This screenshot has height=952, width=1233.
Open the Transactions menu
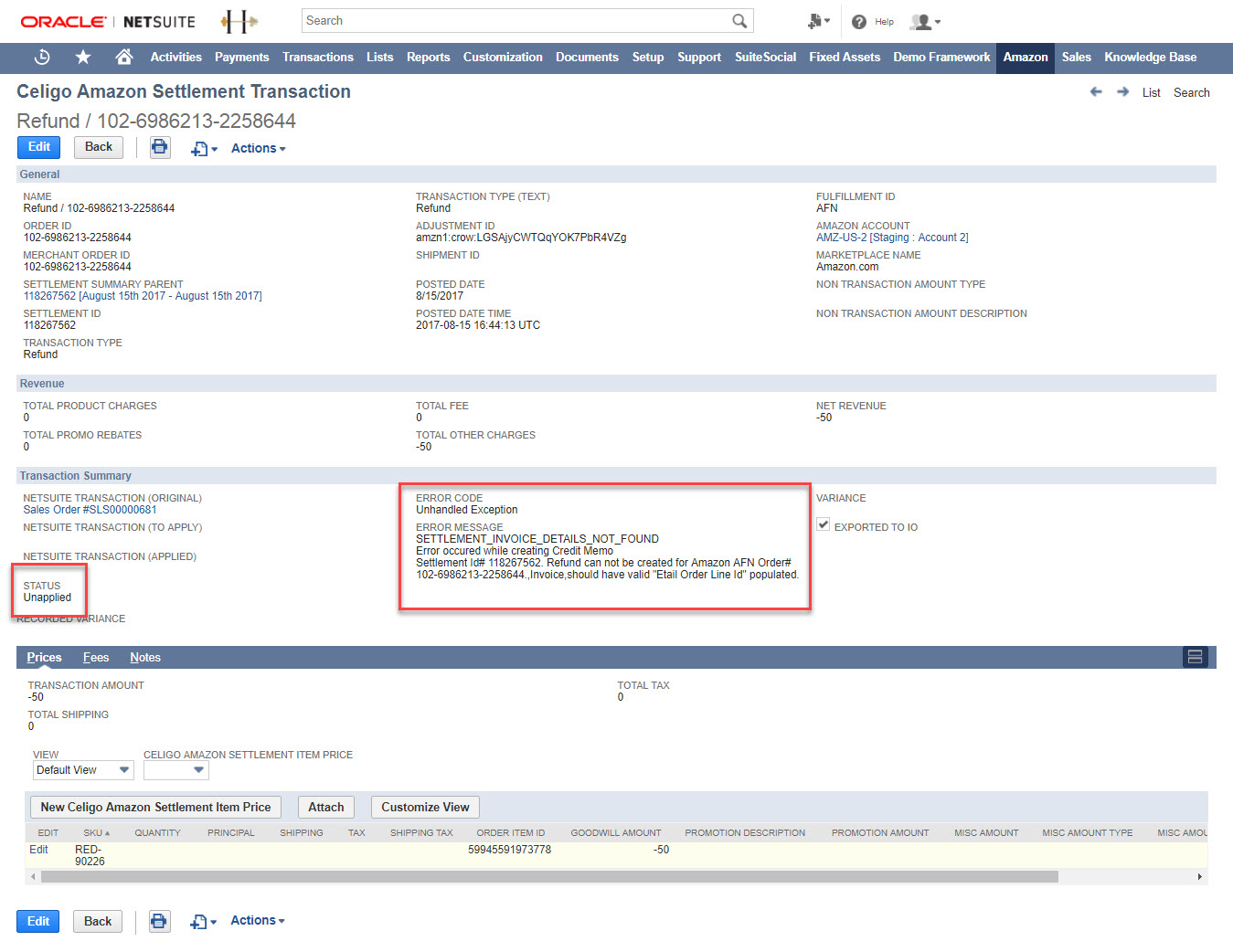[x=318, y=57]
